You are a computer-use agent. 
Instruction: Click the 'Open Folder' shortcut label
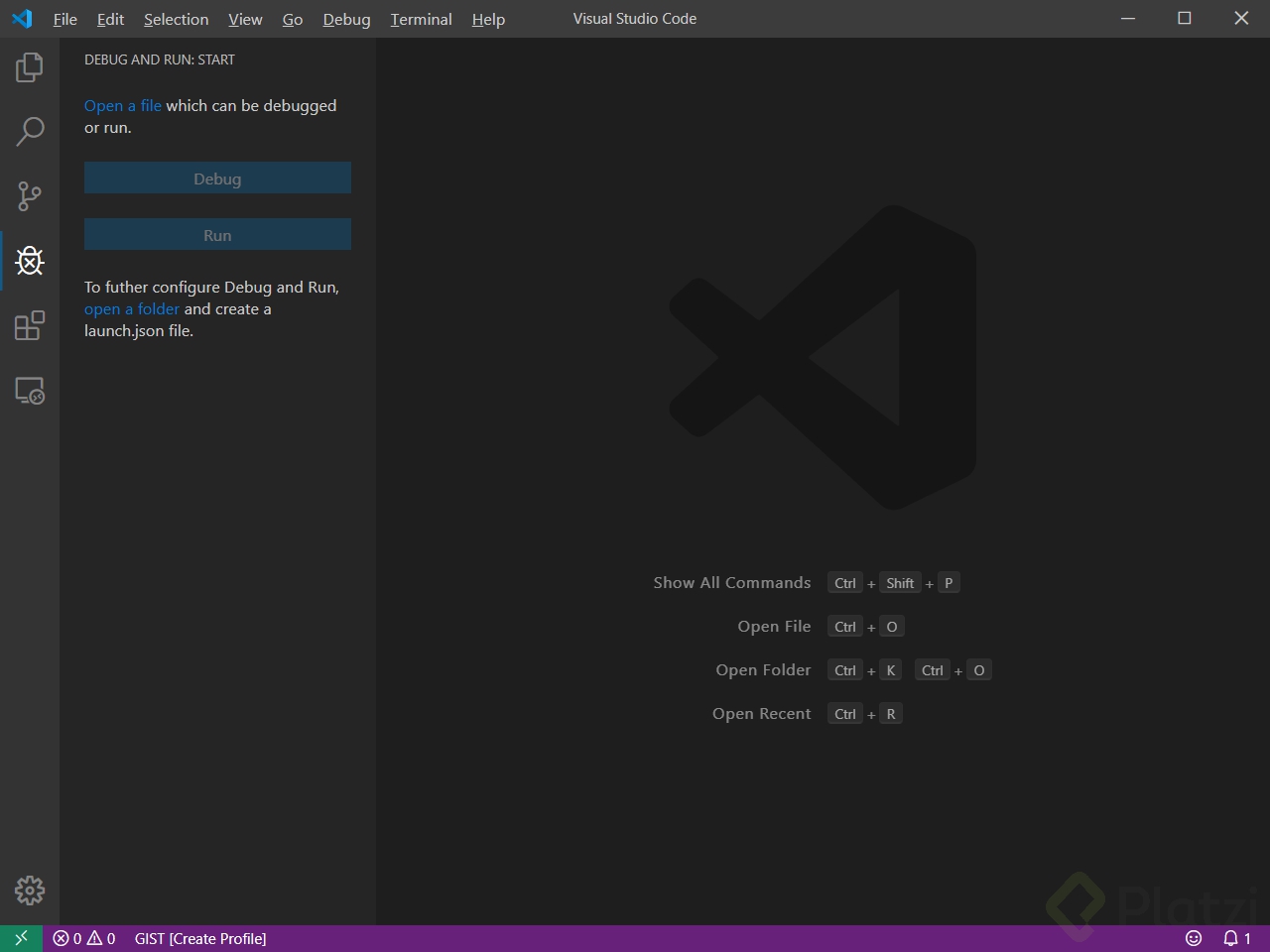[763, 670]
